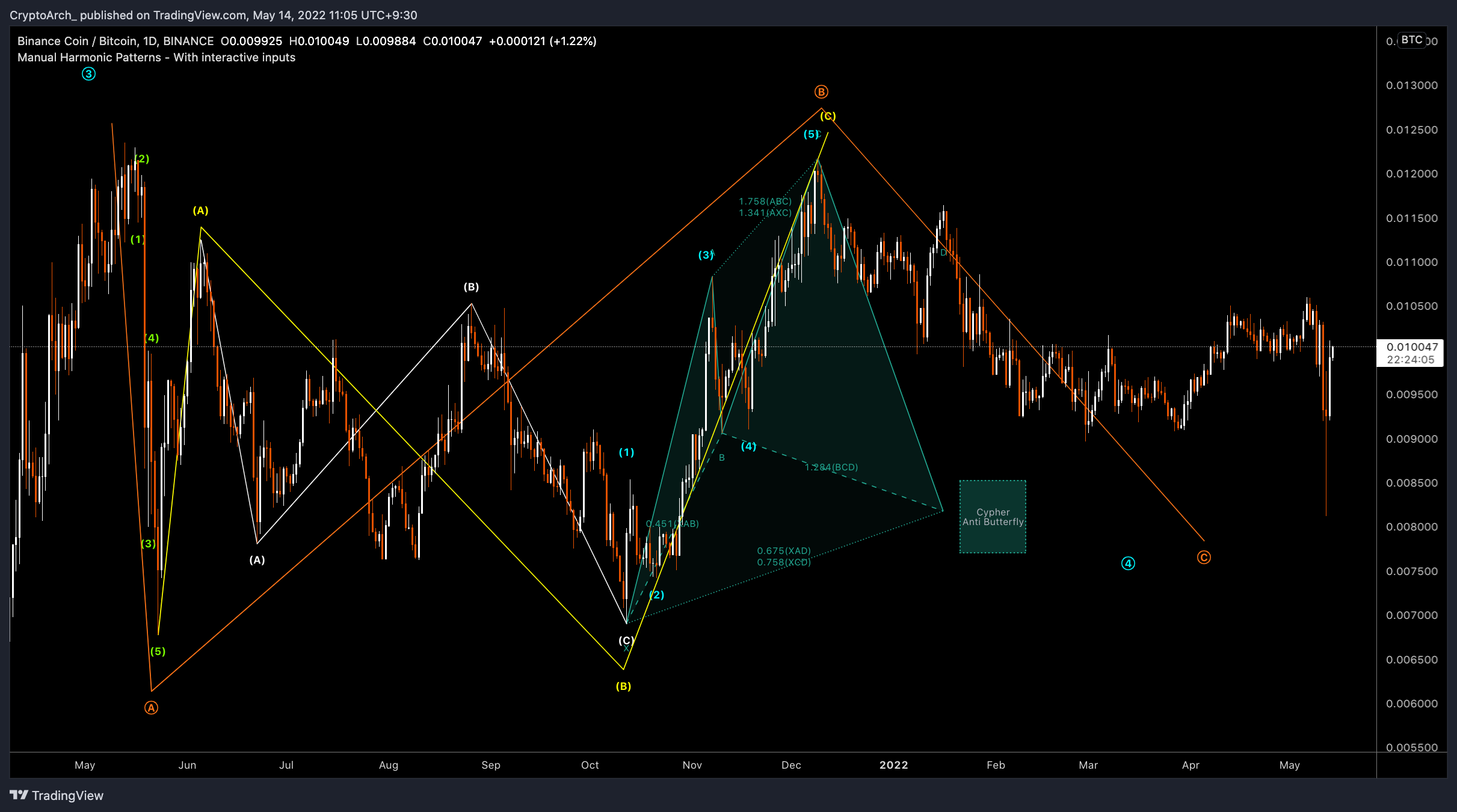Open the Binance Coin / Bitcoin symbol title
The height and width of the screenshot is (812, 1457).
[x=116, y=41]
